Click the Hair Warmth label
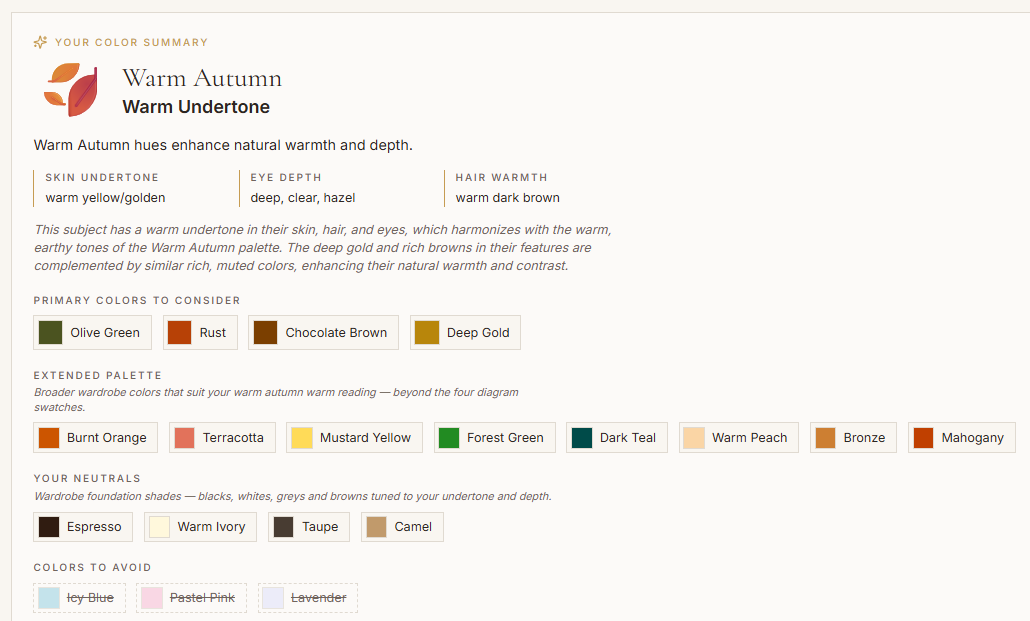The image size is (1030, 621). pyautogui.click(x=501, y=177)
